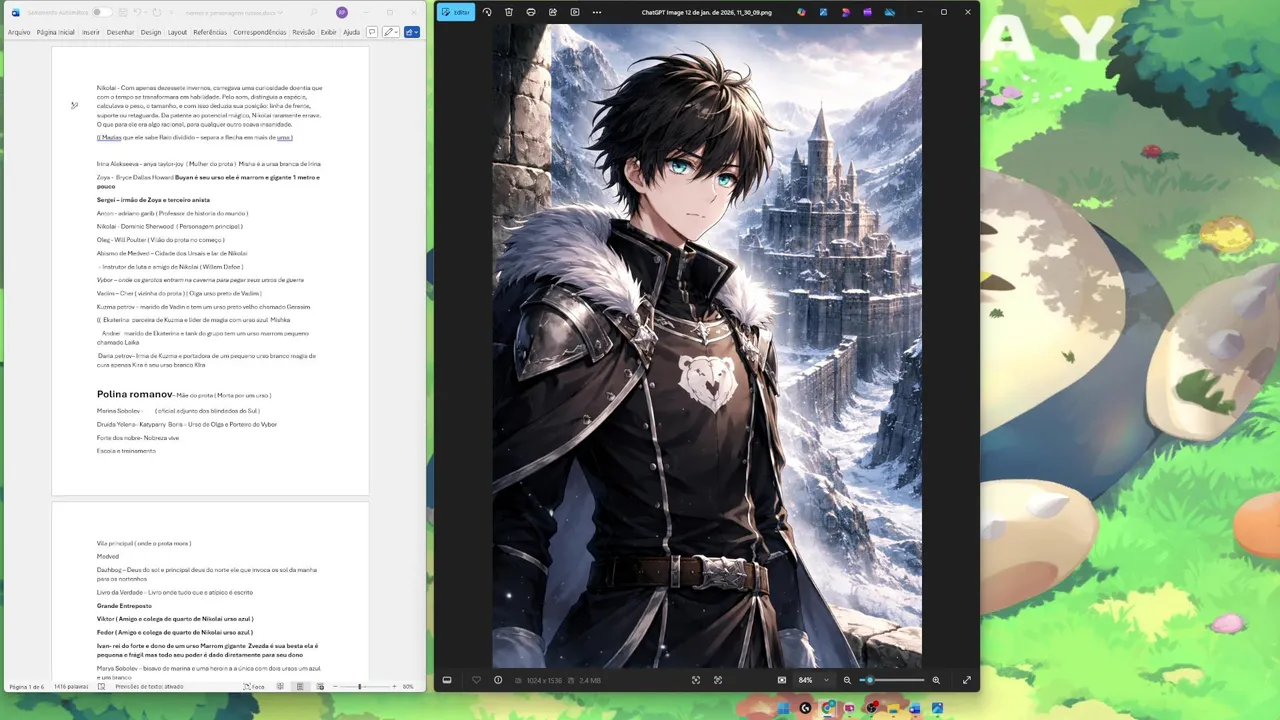This screenshot has width=1280, height=720.
Task: Select Web Layout view icon in Word
Action: [320, 687]
